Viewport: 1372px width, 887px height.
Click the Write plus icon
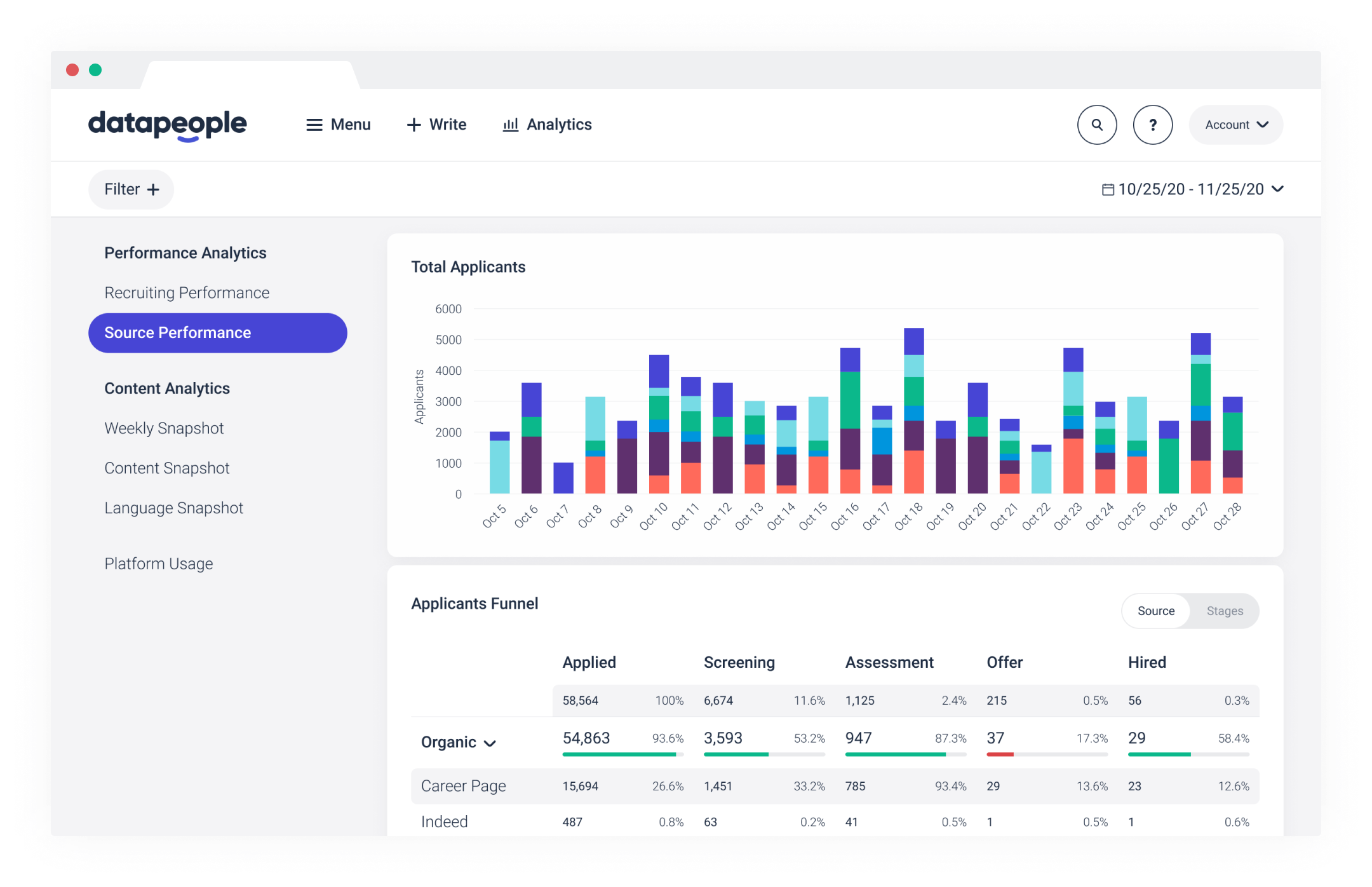pos(414,125)
